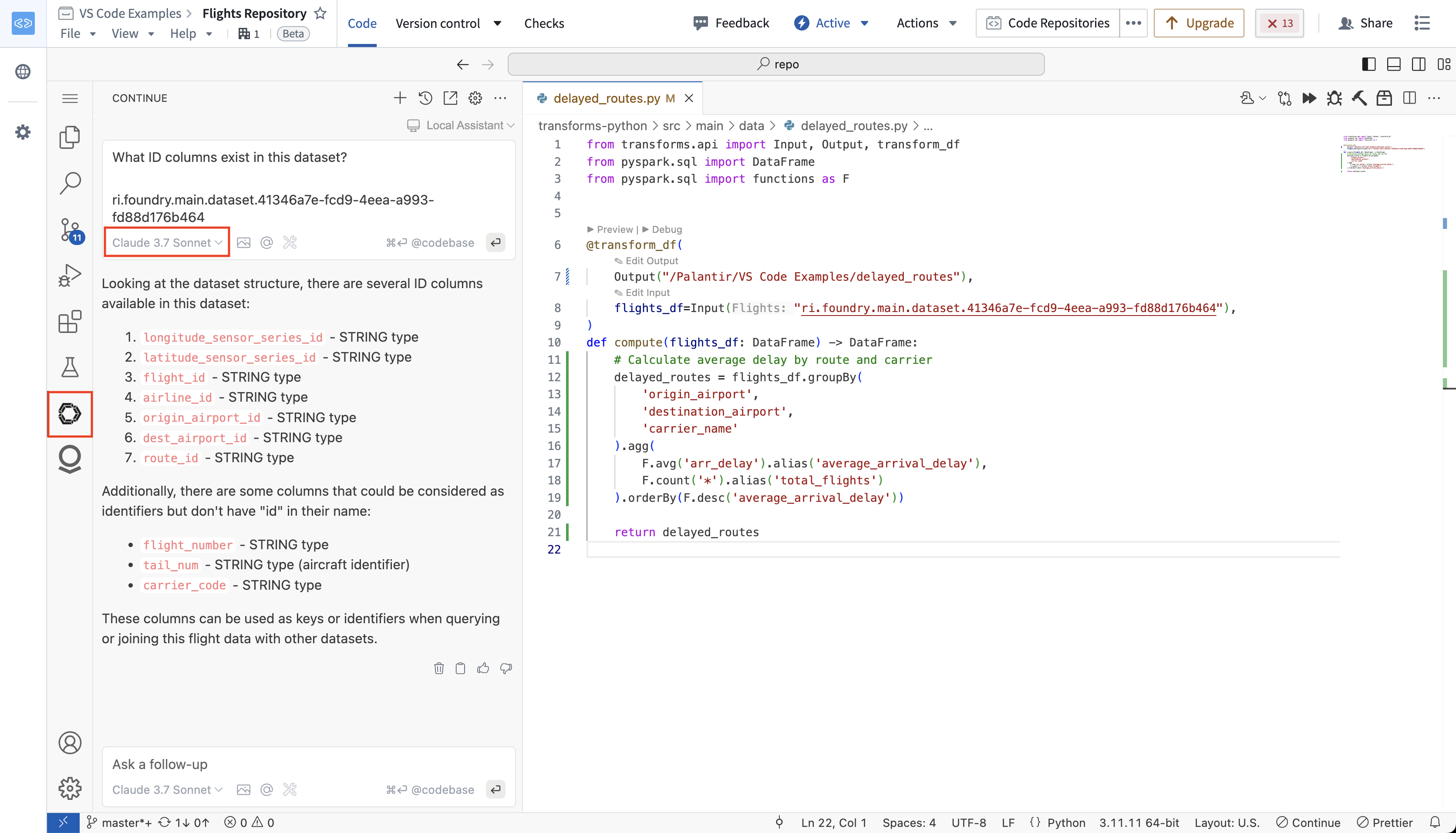This screenshot has height=833, width=1456.
Task: Star the Flights Repository
Action: tap(320, 13)
